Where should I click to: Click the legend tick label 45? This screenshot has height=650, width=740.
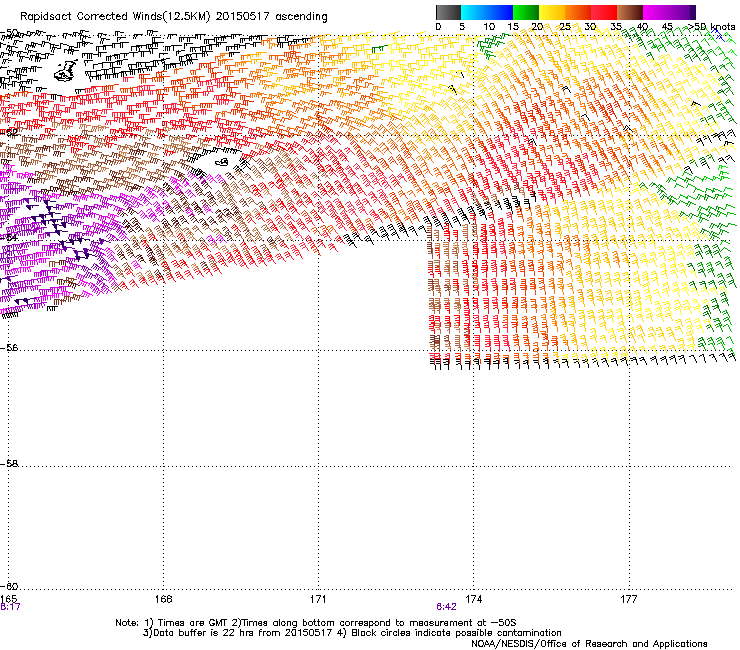point(667,27)
